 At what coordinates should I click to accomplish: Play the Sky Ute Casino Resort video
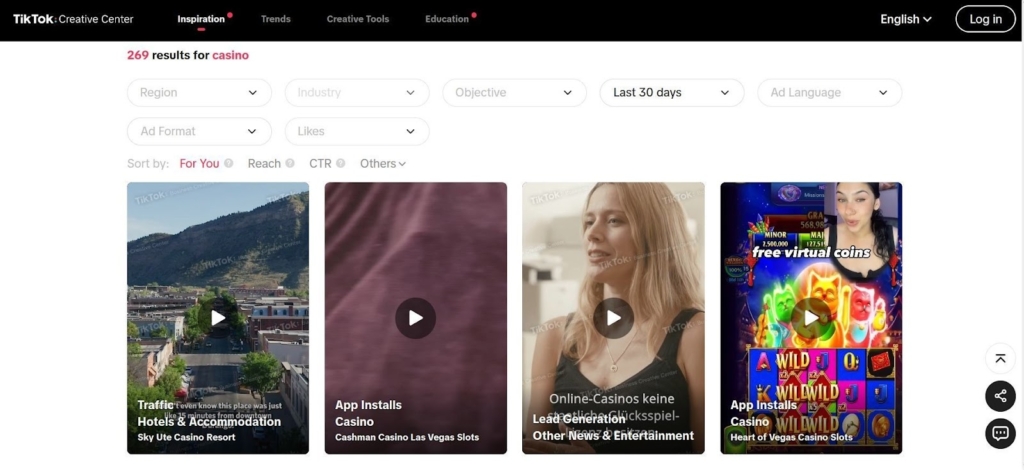[218, 318]
